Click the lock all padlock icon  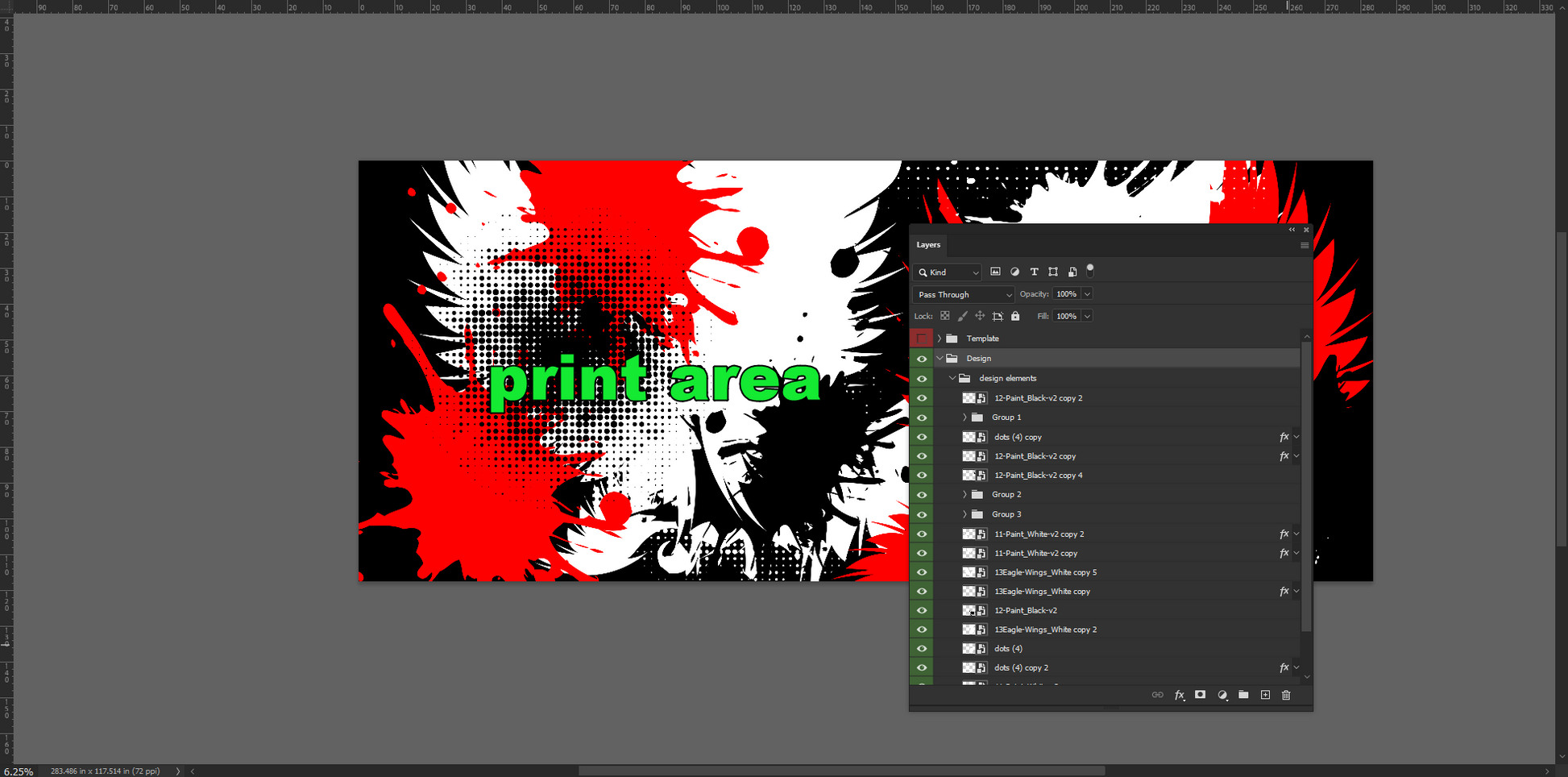1015,317
